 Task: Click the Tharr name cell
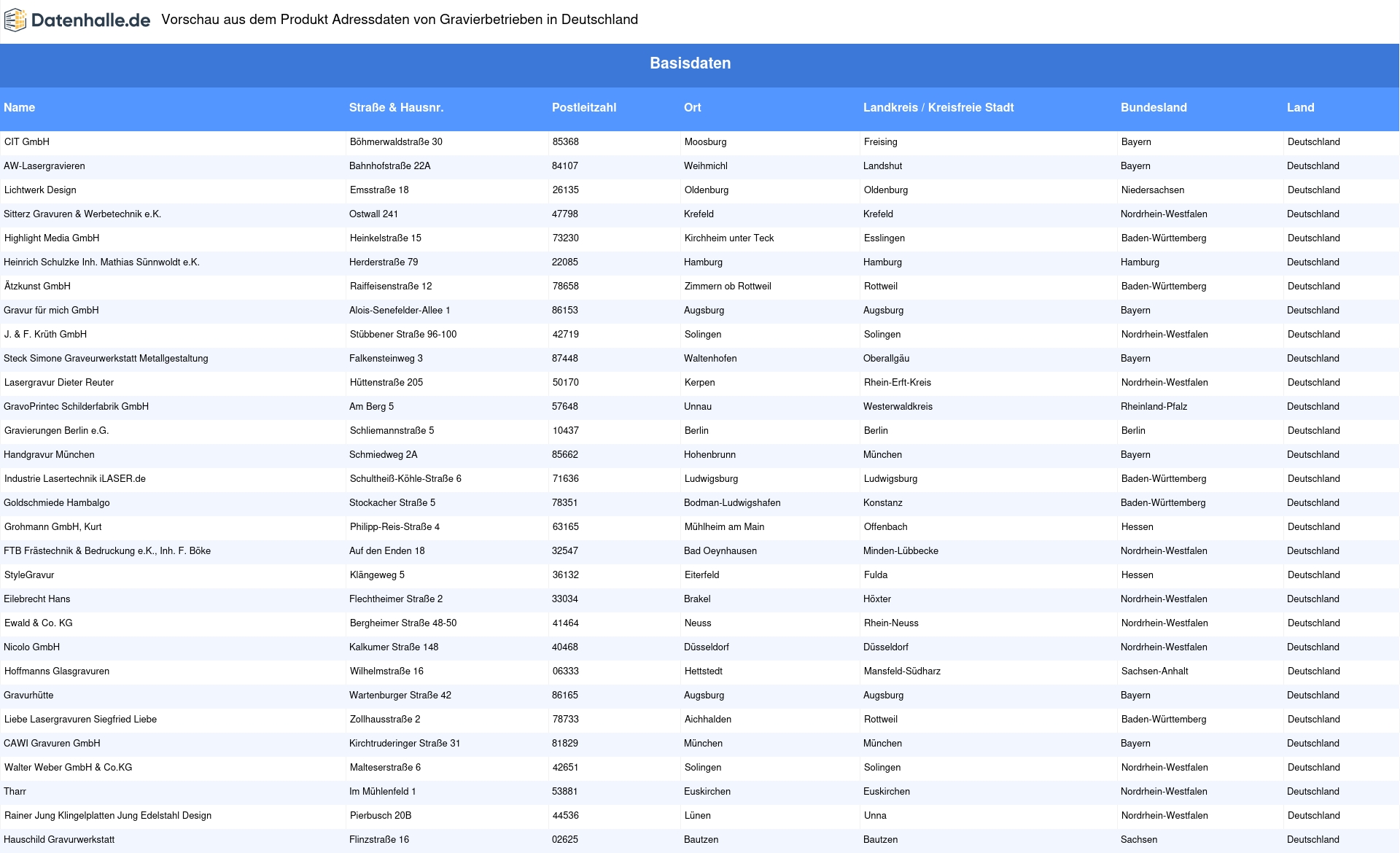click(15, 791)
